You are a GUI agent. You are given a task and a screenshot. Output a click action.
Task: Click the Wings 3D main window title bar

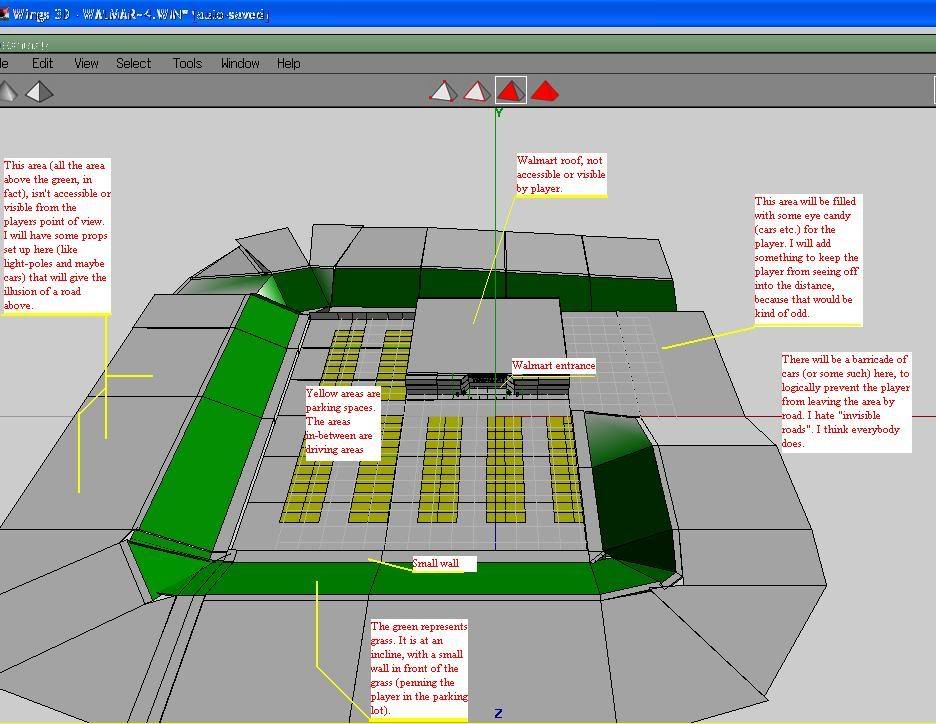(x=500, y=15)
